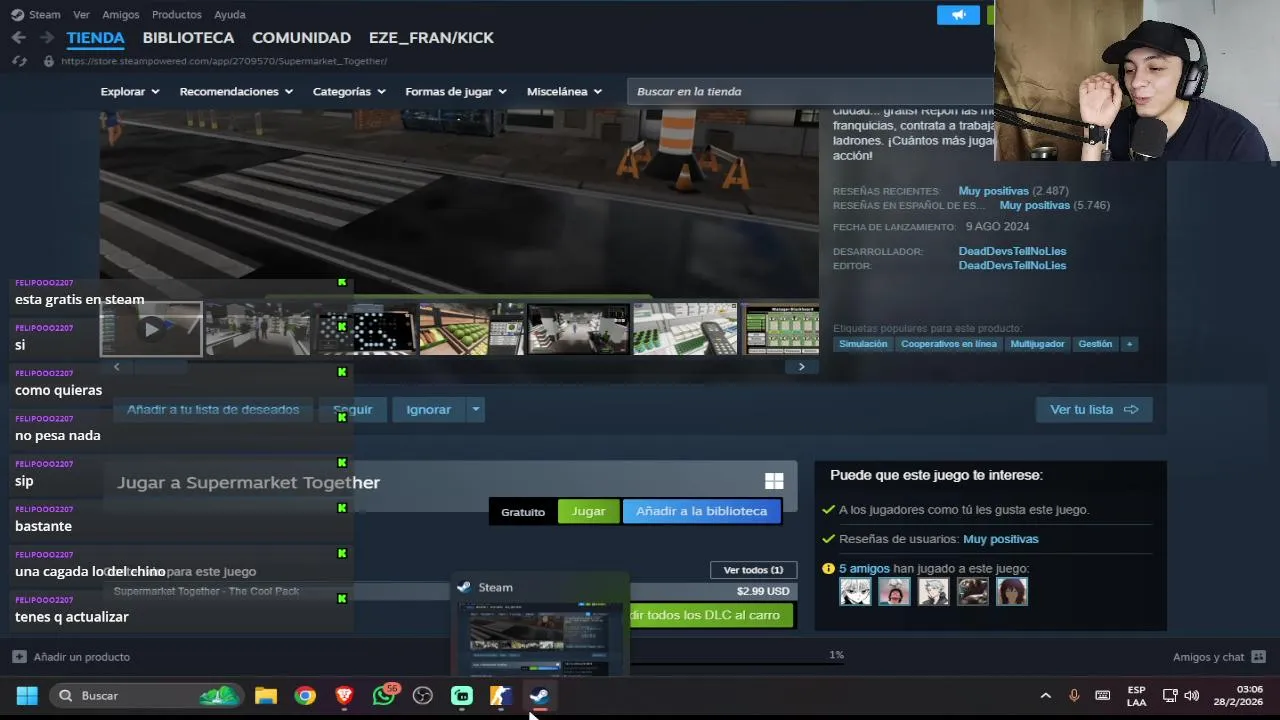
Task: Open the Miscelánea dropdown menu
Action: tap(564, 91)
